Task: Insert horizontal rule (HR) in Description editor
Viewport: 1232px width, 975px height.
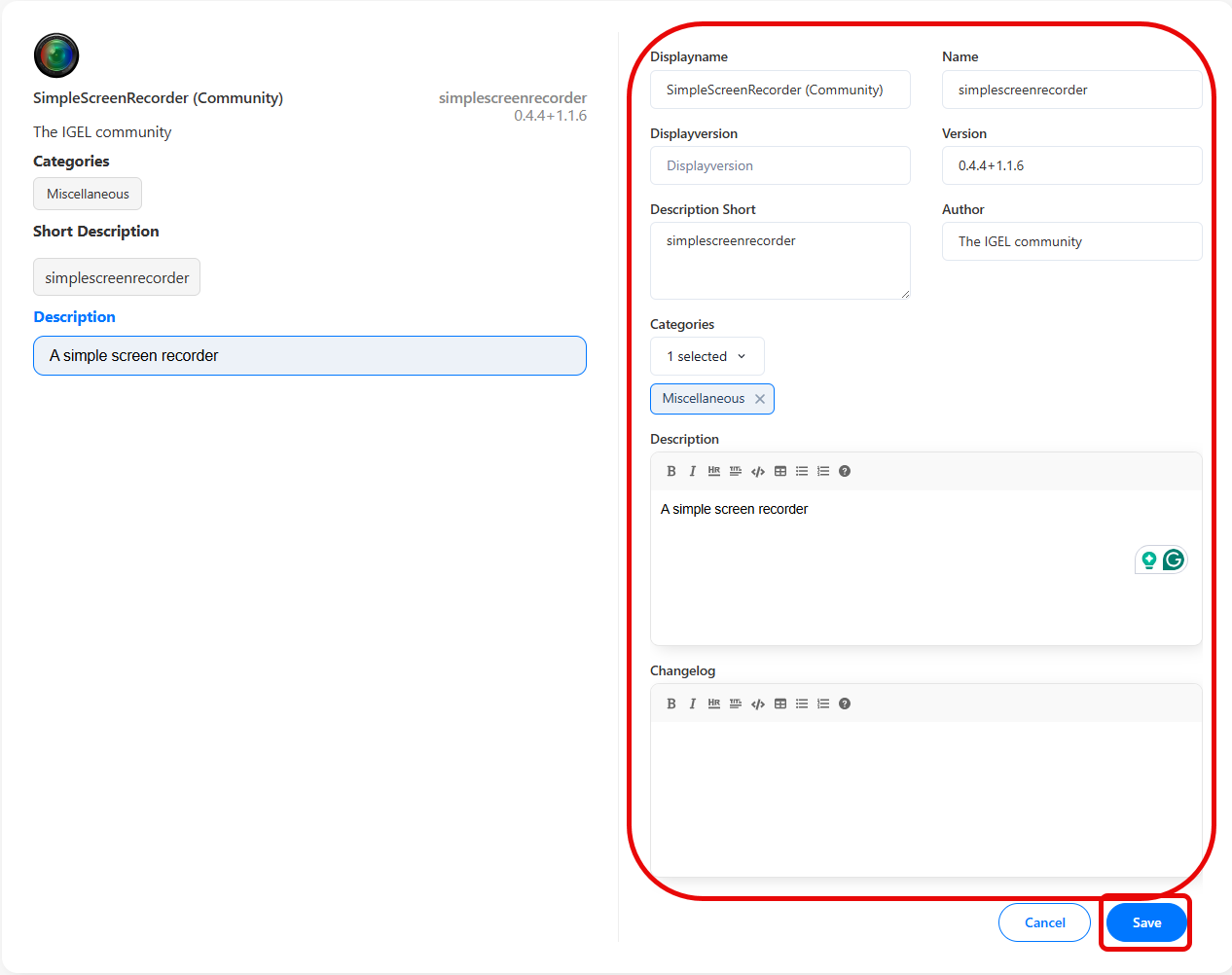Action: click(x=714, y=471)
